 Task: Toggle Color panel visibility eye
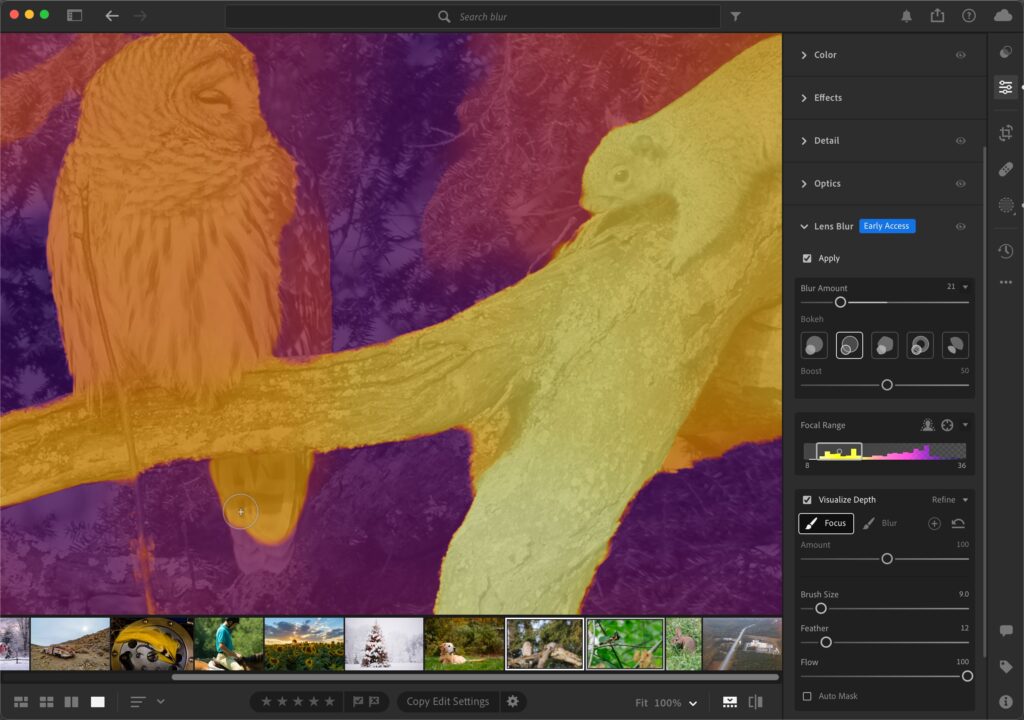[960, 55]
